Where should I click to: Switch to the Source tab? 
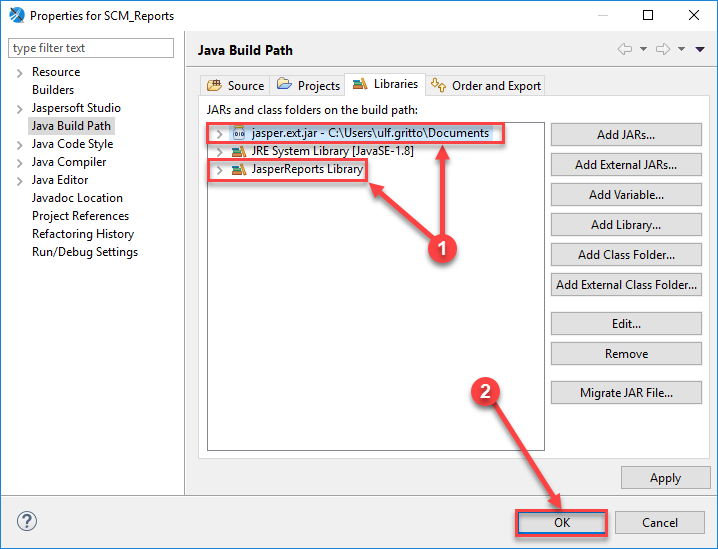(236, 86)
